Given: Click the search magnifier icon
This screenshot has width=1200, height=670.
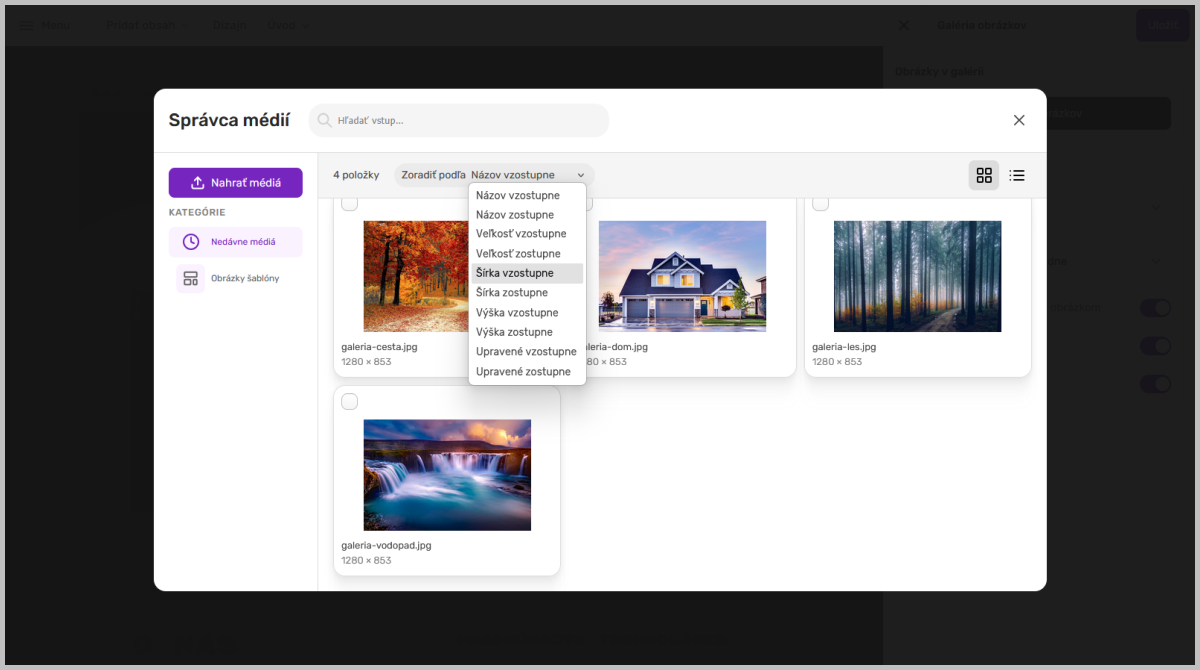Looking at the screenshot, I should point(324,120).
